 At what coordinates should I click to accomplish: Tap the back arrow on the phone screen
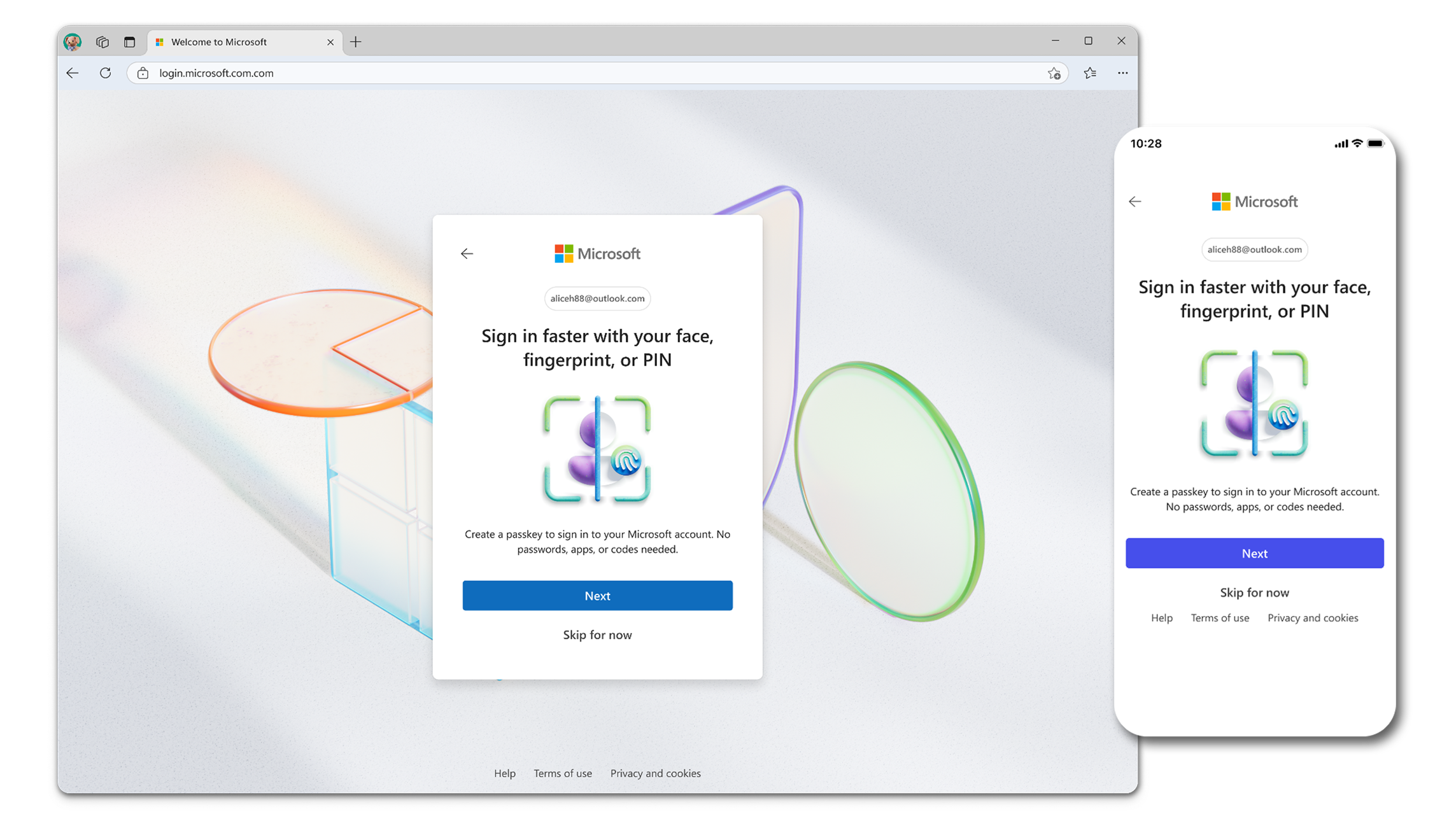click(x=1136, y=201)
